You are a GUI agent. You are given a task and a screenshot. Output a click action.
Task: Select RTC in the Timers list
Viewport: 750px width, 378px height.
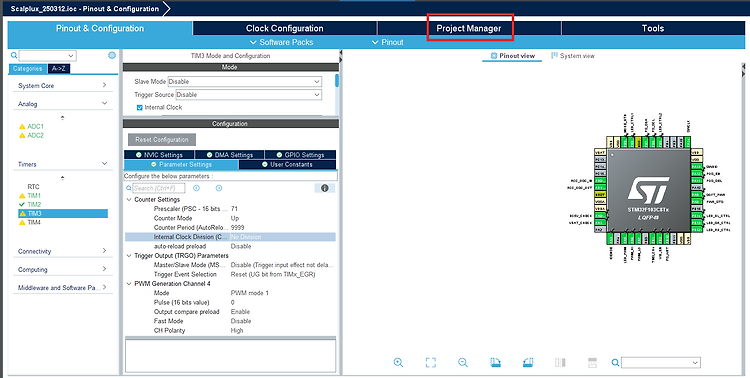click(x=33, y=187)
